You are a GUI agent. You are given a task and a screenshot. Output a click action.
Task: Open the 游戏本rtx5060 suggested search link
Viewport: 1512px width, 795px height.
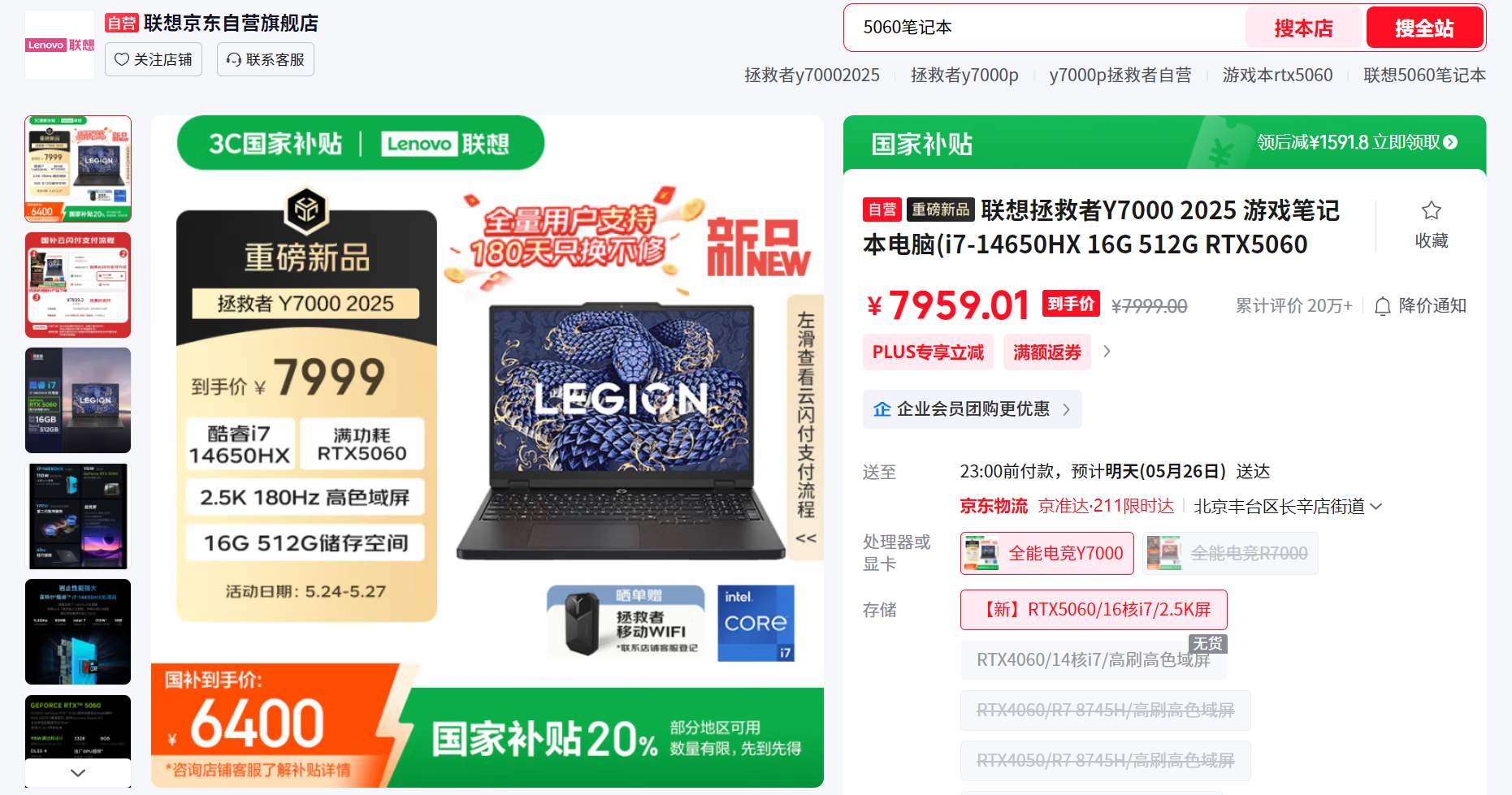(1277, 76)
